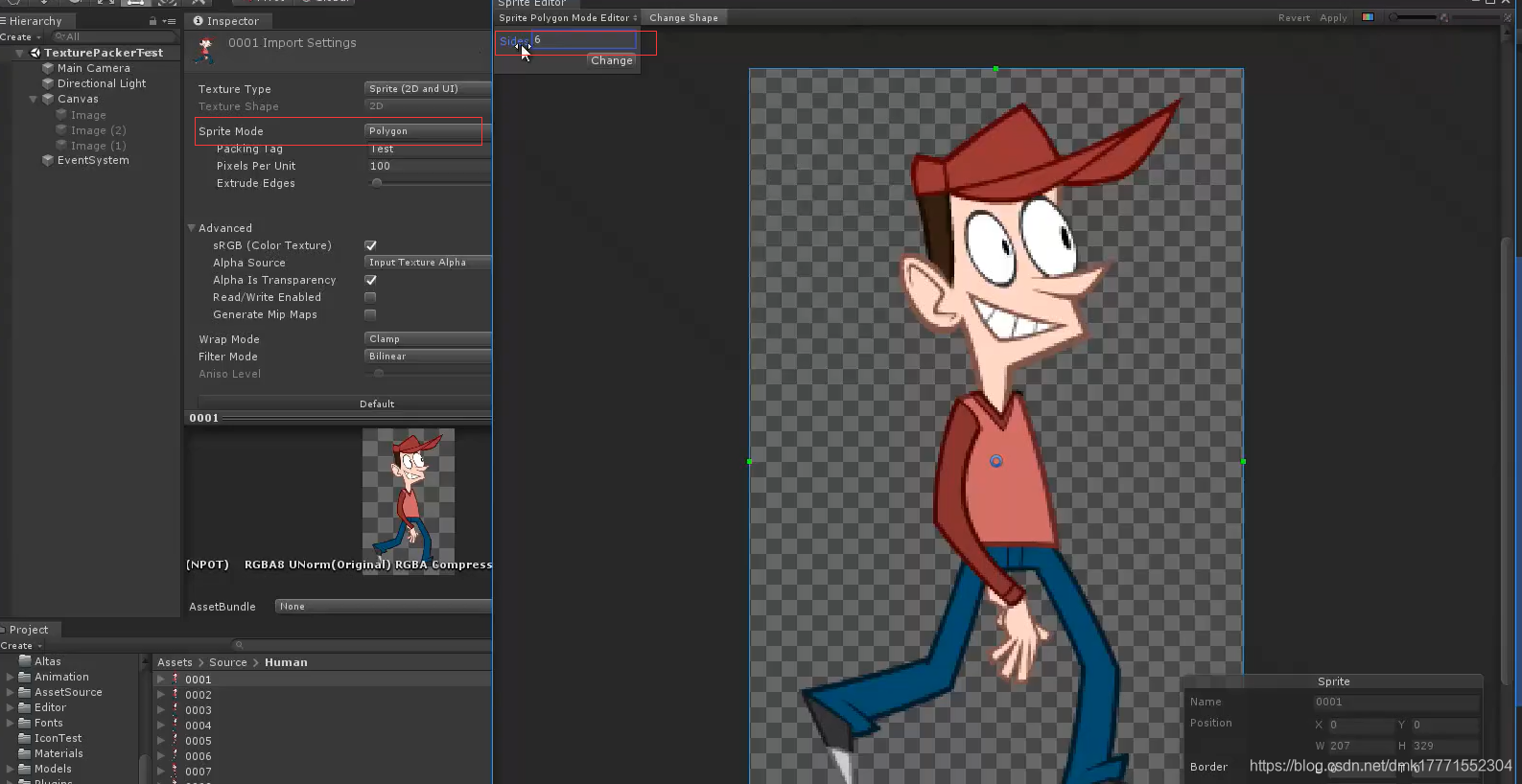
Task: Click Apply in Sprite Editor
Action: [1333, 17]
